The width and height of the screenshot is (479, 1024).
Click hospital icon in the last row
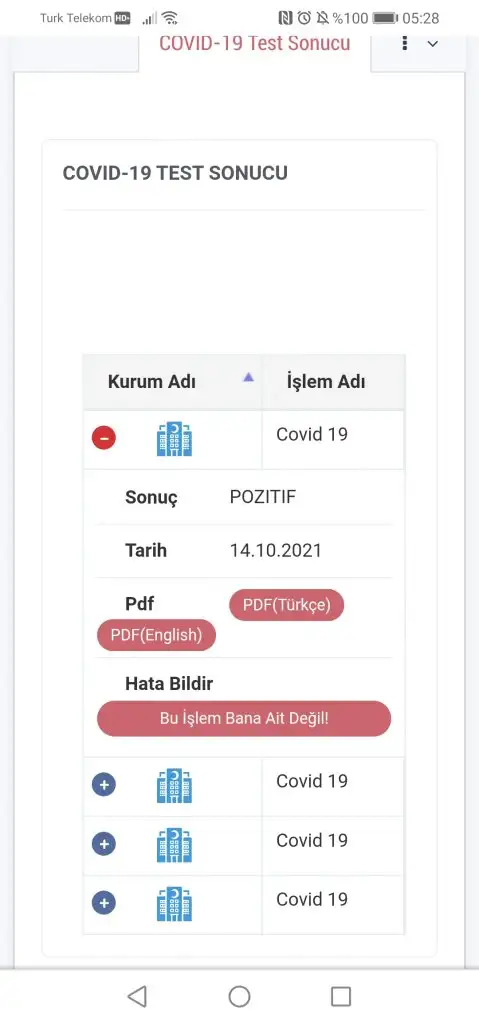point(174,904)
